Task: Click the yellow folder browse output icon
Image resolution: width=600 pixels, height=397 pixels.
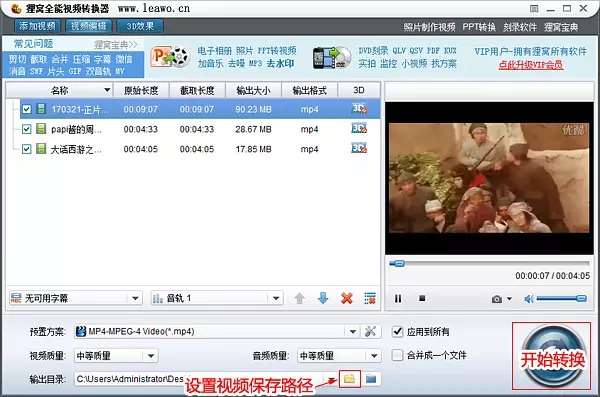Action: 349,379
